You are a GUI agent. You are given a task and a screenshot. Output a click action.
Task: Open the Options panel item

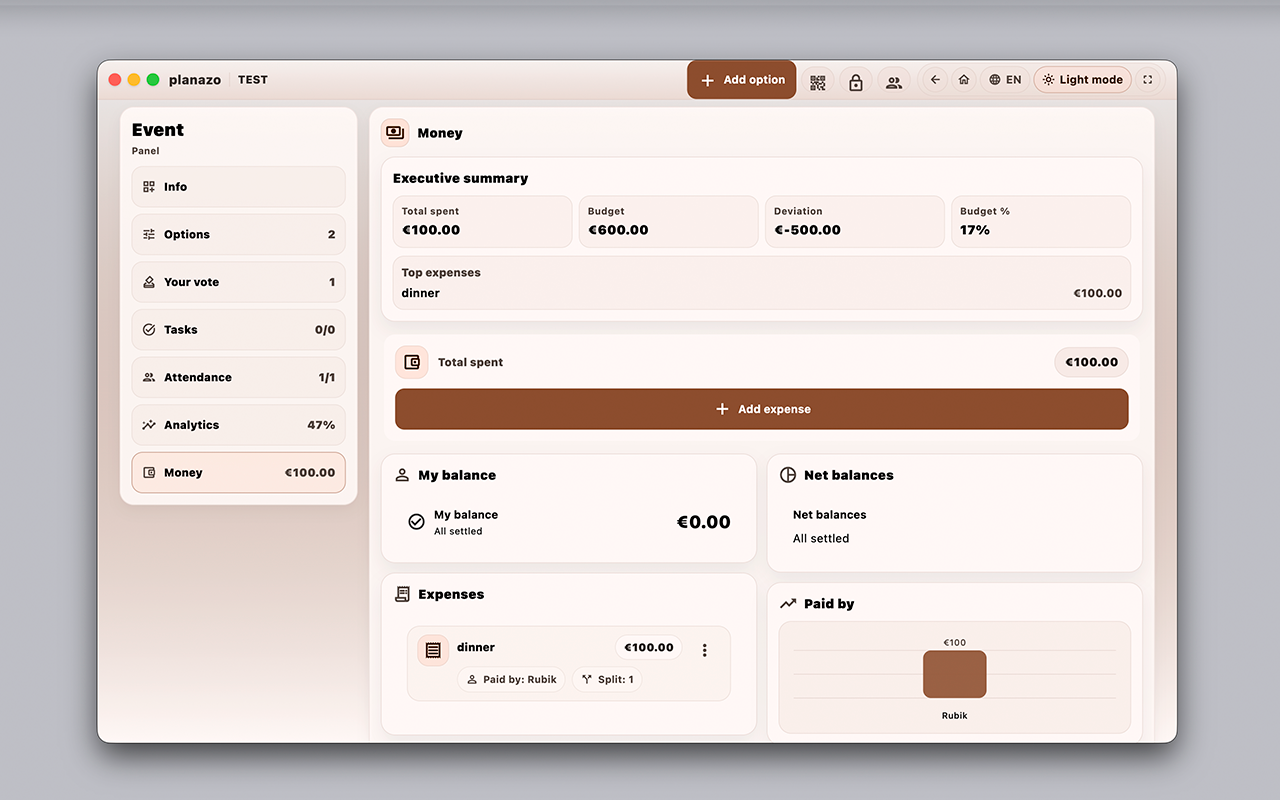[x=238, y=234]
